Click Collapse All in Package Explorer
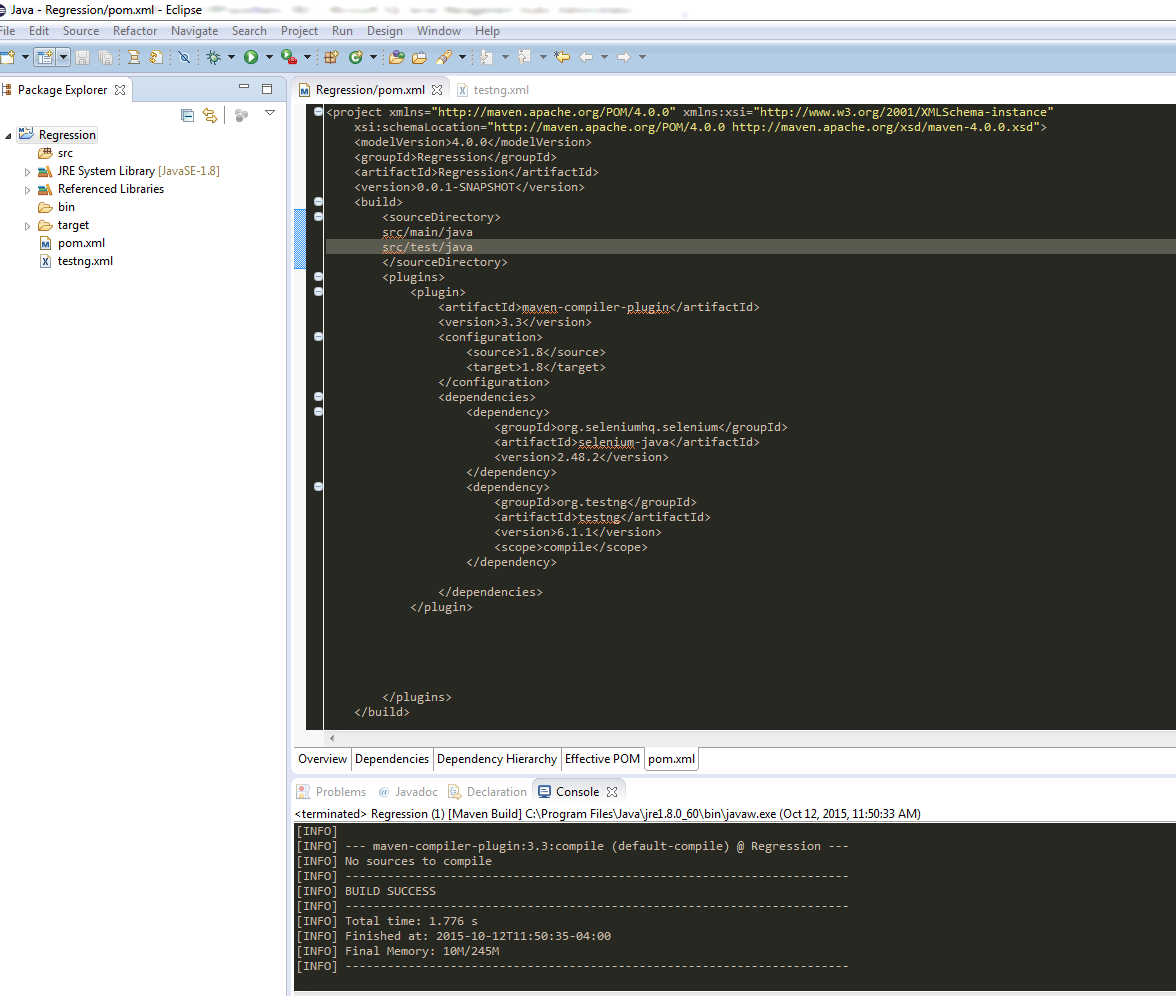Screen dimensions: 1176x996 (x=187, y=116)
